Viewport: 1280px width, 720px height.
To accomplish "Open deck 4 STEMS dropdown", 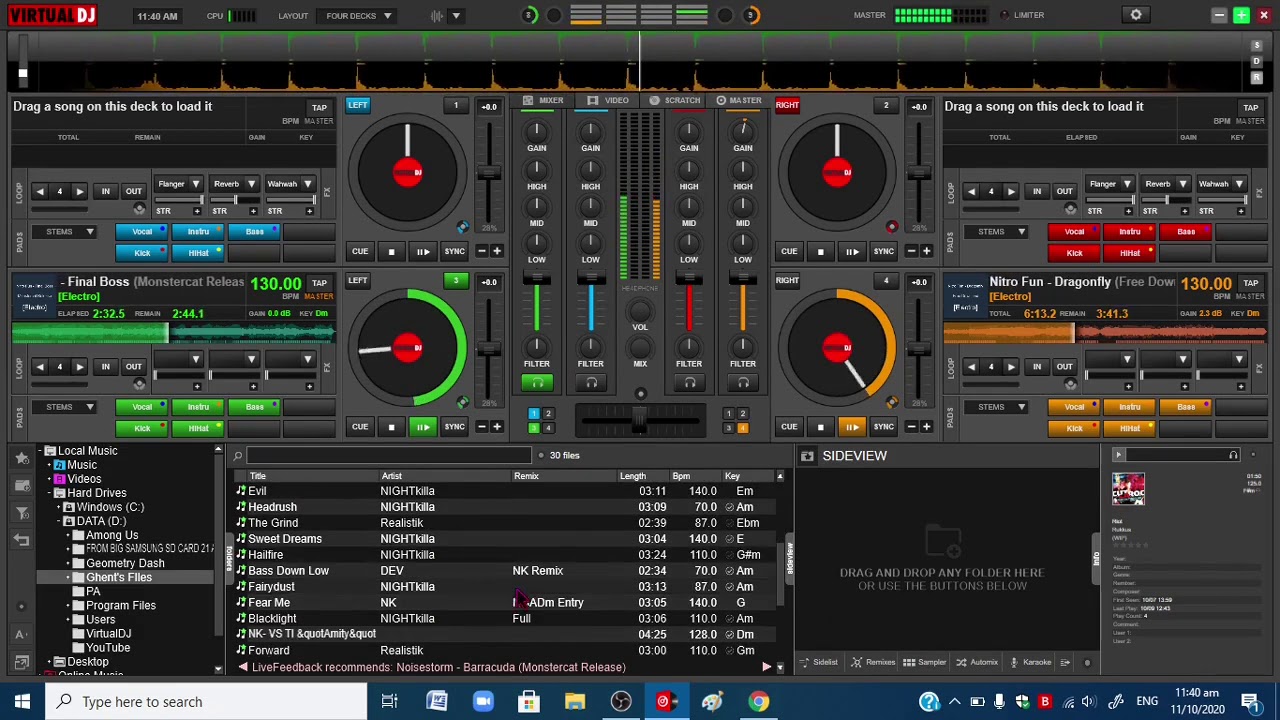I will [999, 407].
